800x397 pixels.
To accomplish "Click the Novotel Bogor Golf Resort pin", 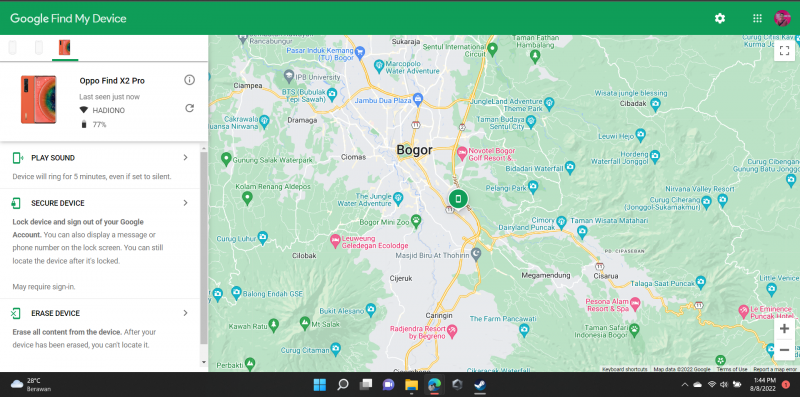I will pyautogui.click(x=462, y=152).
